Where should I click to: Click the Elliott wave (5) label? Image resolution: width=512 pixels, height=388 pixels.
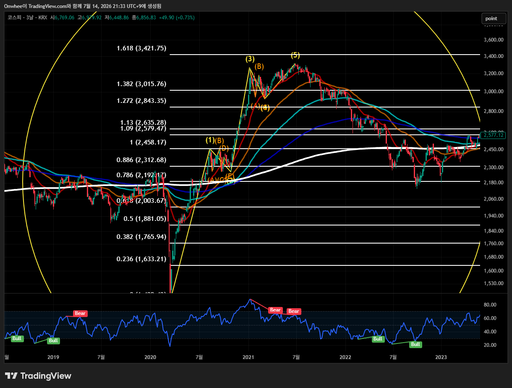coord(295,55)
